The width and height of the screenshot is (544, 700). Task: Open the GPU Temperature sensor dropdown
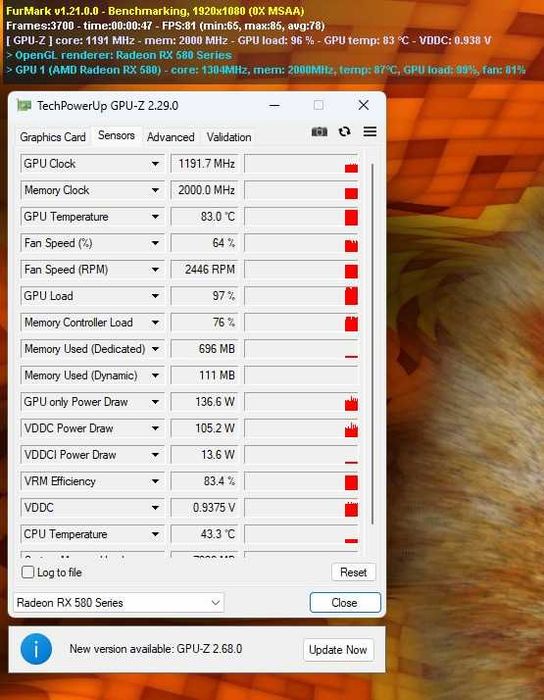point(155,217)
